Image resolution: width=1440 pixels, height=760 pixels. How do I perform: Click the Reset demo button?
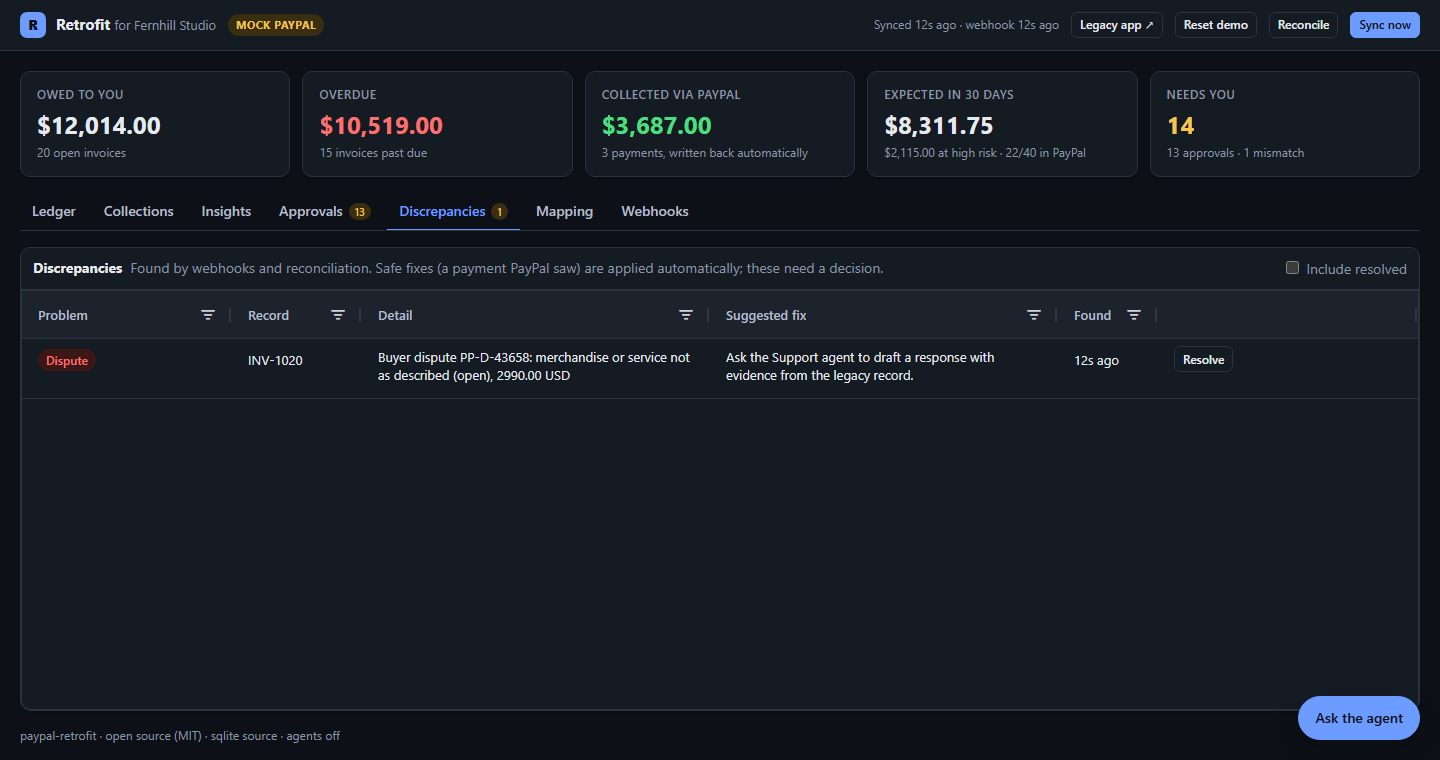tap(1216, 25)
